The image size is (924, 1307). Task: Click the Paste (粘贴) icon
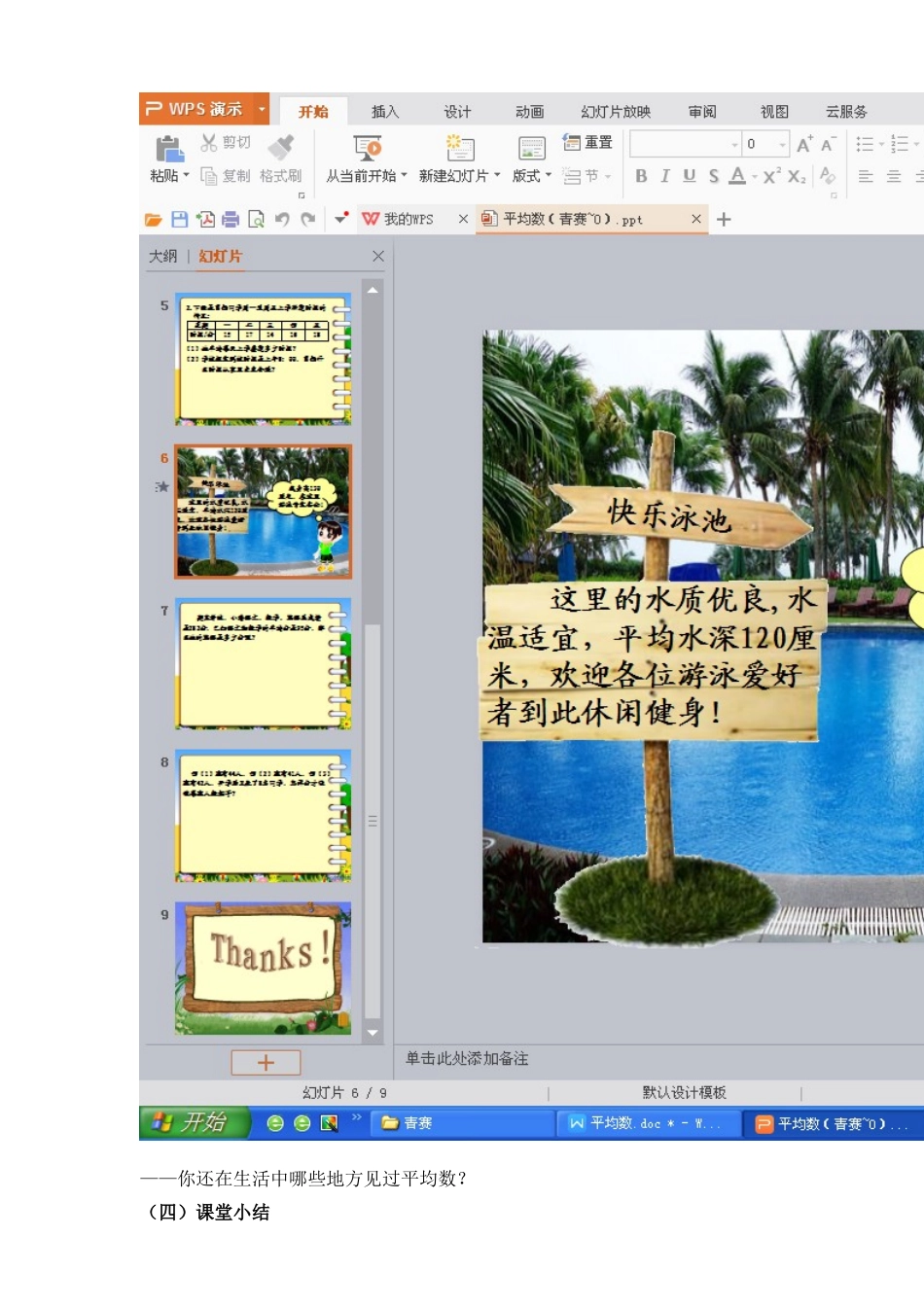click(x=169, y=149)
